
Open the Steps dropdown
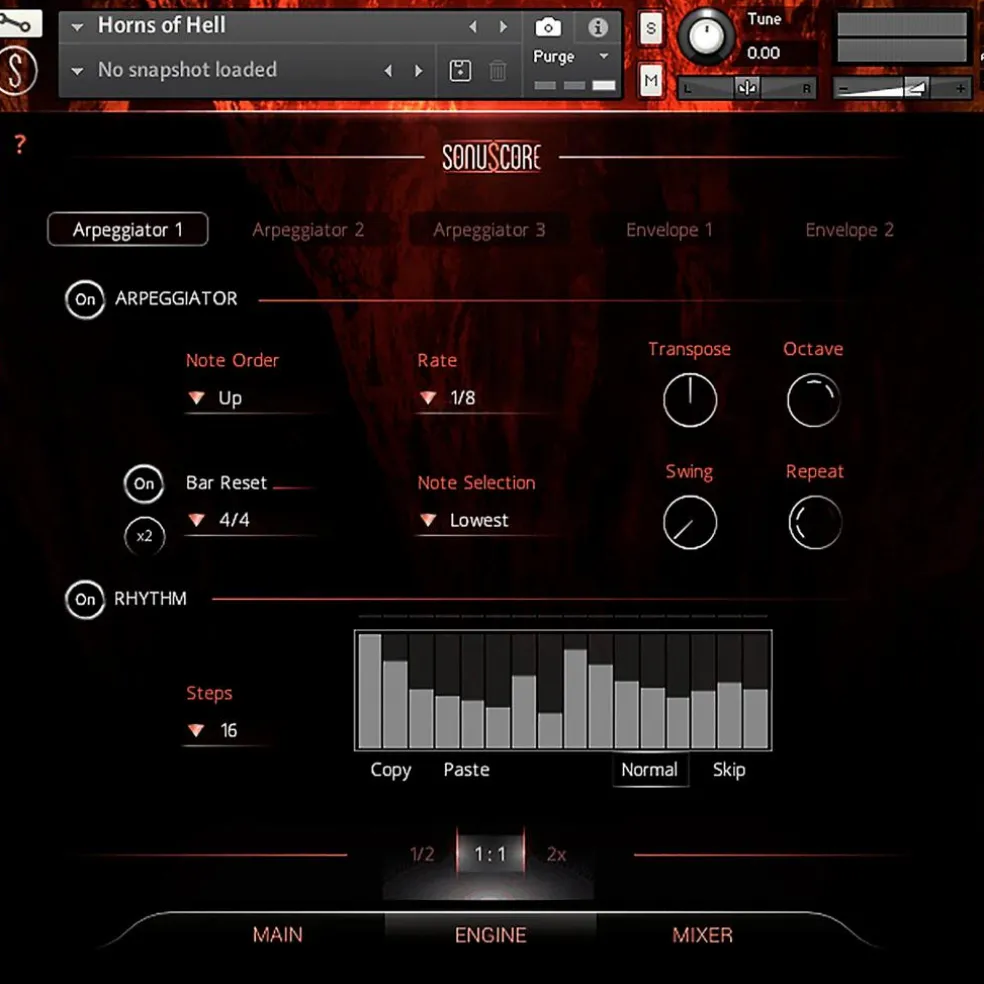tap(227, 730)
